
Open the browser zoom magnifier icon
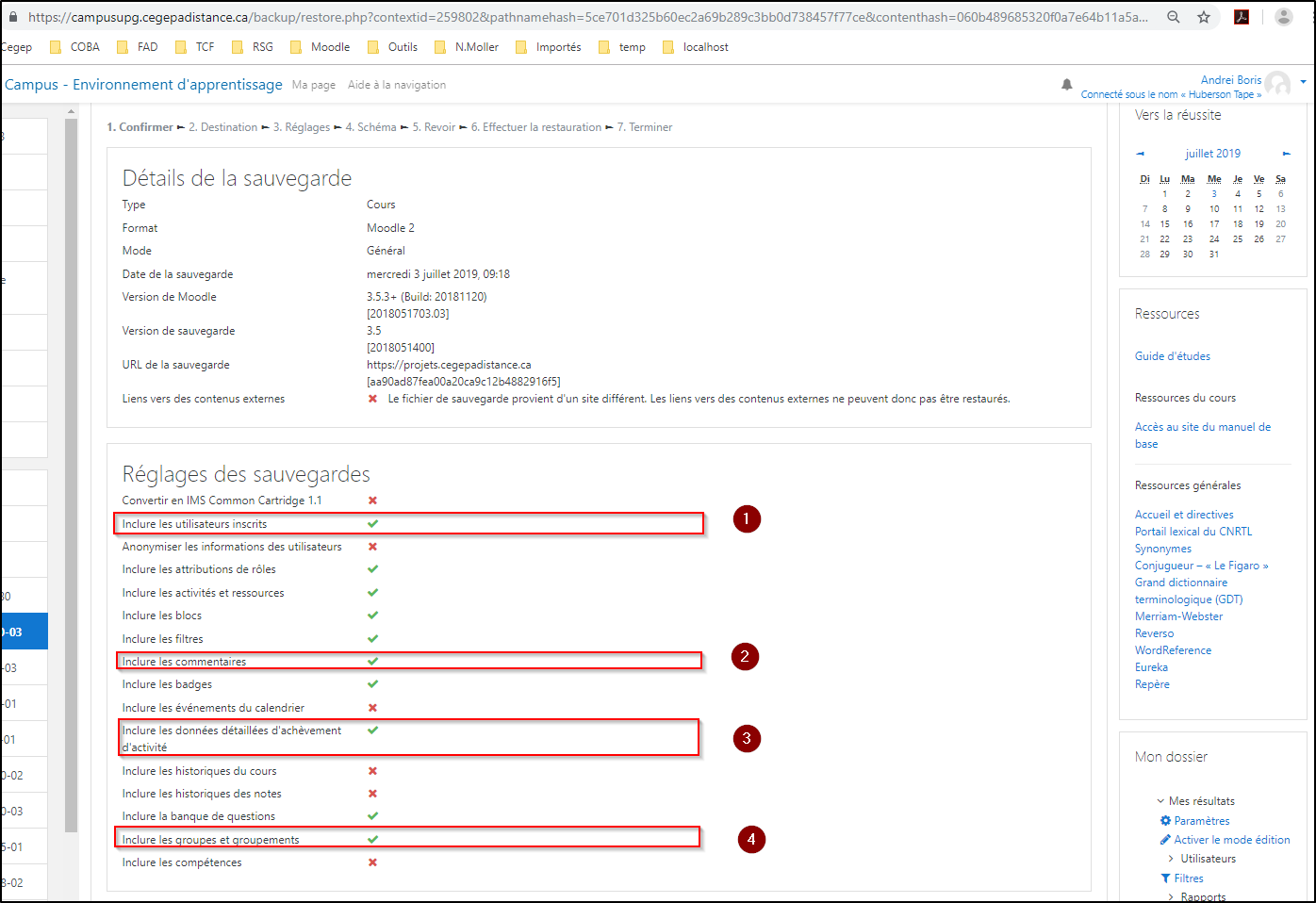(1174, 17)
